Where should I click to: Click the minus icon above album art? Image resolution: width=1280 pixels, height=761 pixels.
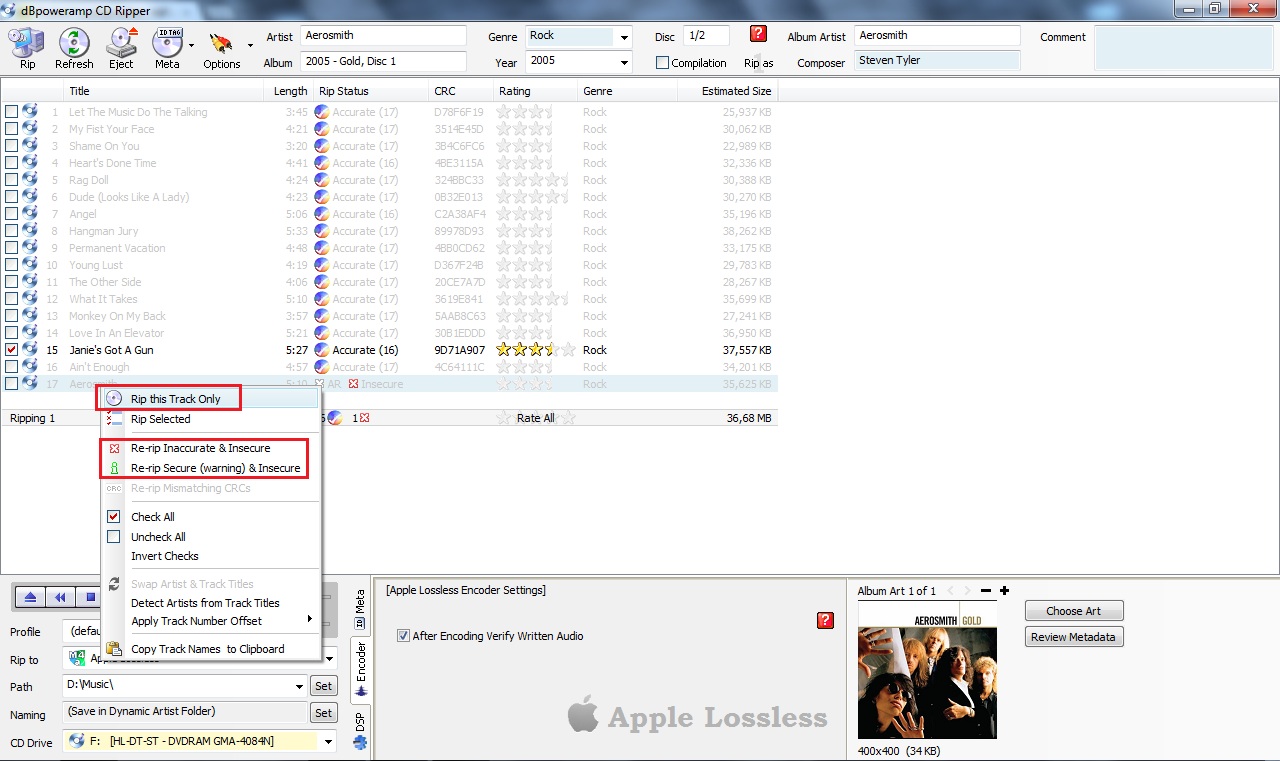coord(986,591)
